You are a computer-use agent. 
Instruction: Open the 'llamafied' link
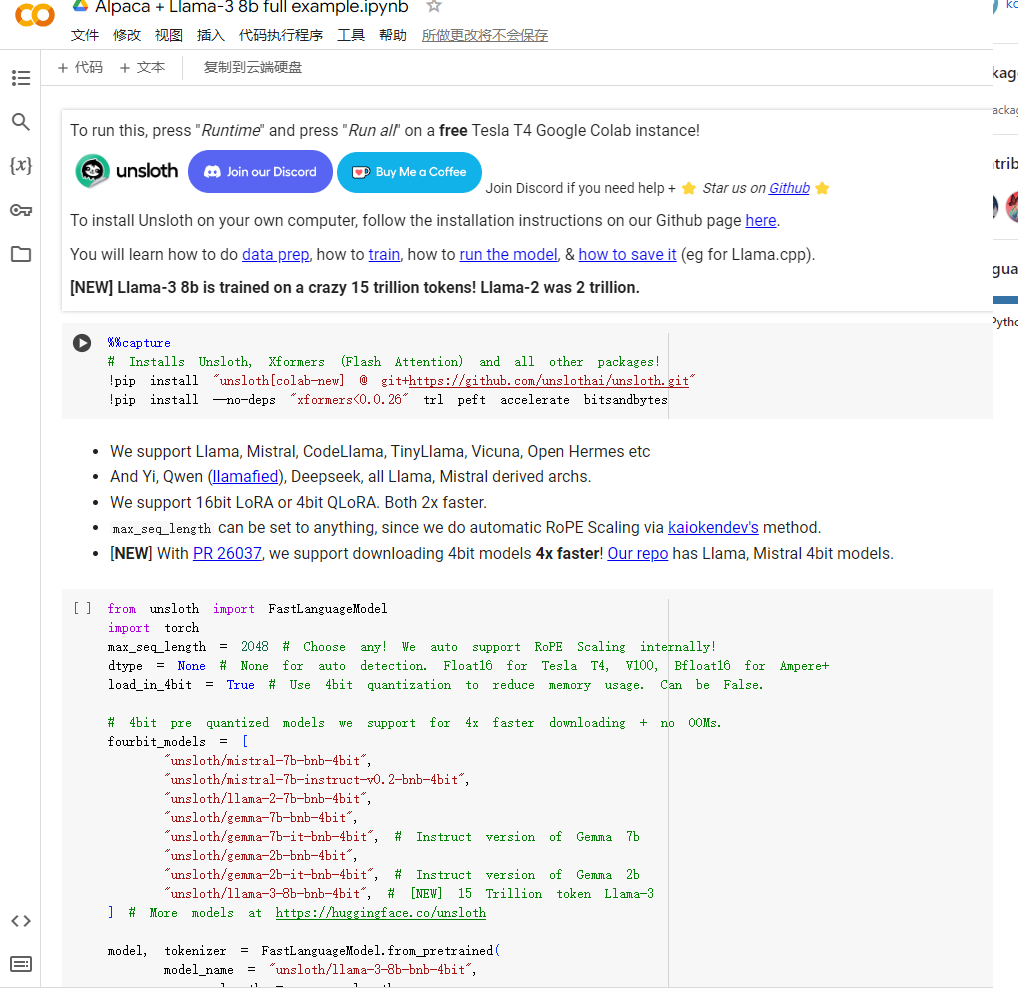click(x=245, y=477)
